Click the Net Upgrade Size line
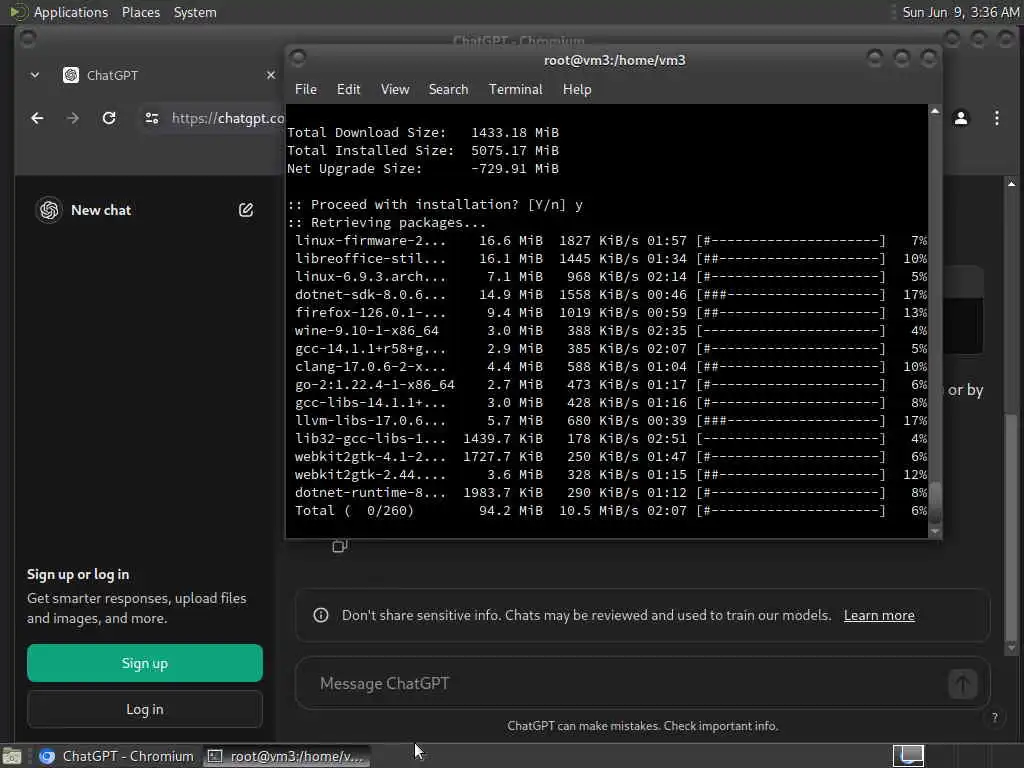The image size is (1024, 768). coord(423,168)
